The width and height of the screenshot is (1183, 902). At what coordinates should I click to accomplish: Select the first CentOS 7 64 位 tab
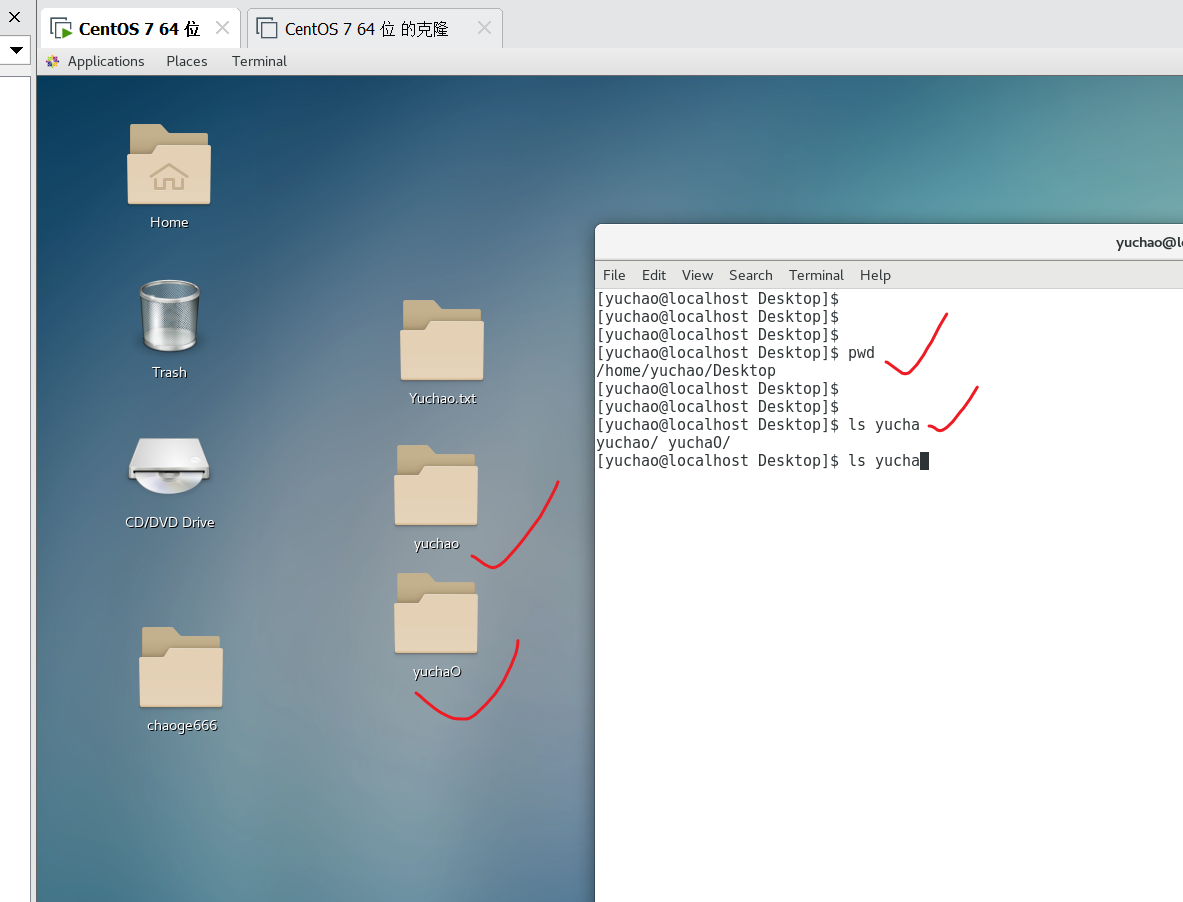coord(139,29)
